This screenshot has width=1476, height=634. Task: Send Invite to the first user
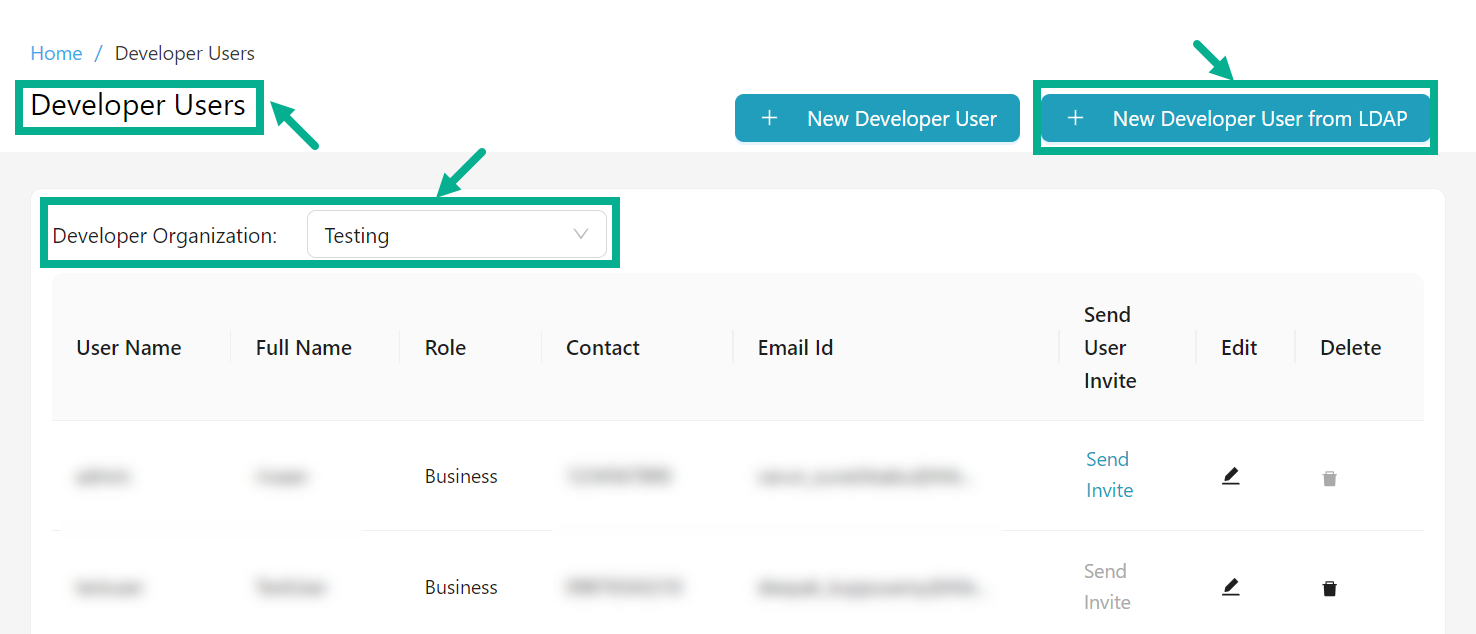1108,476
